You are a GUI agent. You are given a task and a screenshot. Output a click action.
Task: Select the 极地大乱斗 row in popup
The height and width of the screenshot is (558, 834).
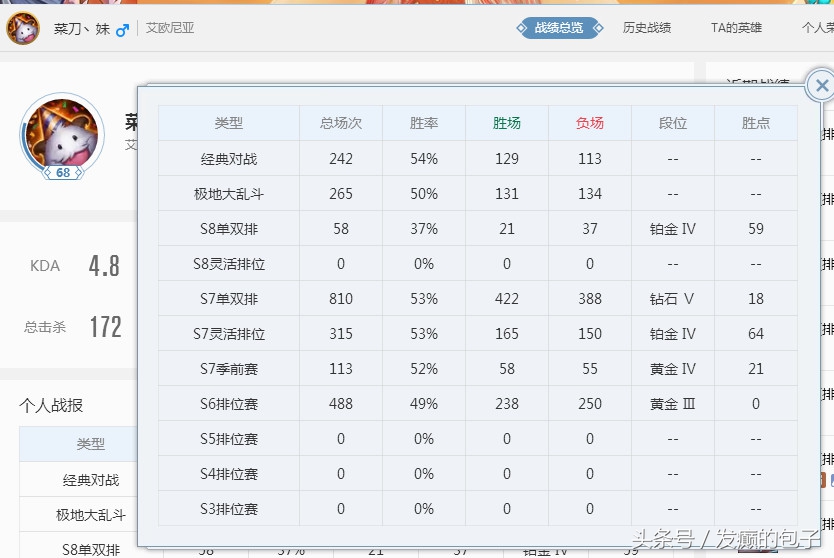pyautogui.click(x=478, y=194)
